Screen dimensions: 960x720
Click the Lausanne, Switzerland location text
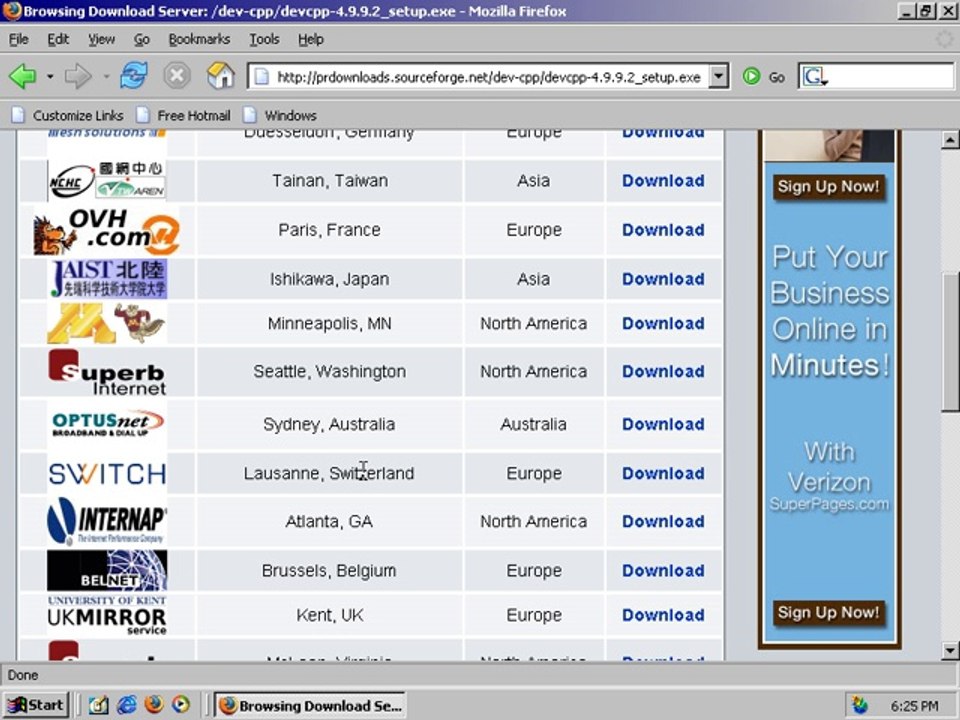click(329, 473)
